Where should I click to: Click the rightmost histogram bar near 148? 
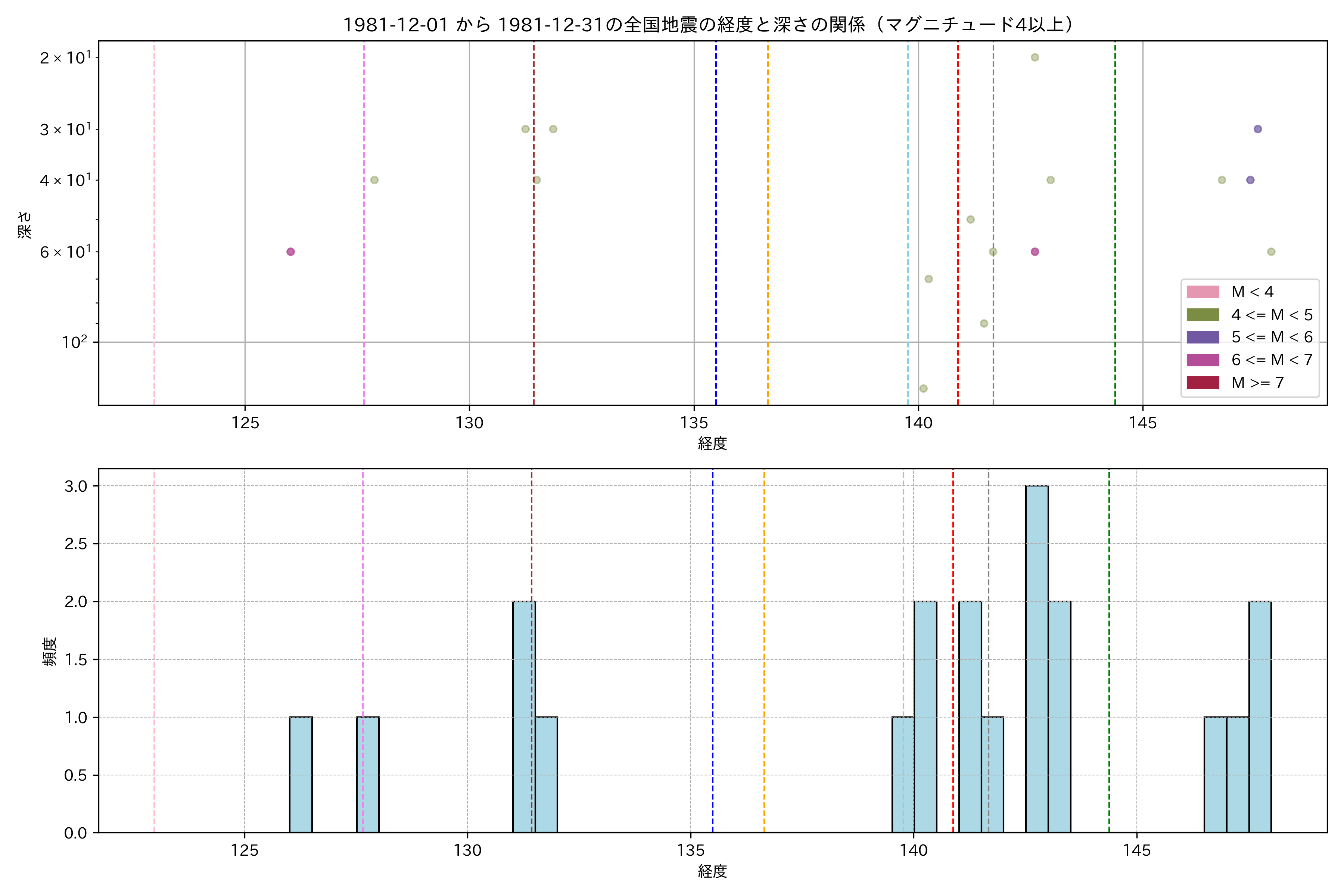point(1259,717)
